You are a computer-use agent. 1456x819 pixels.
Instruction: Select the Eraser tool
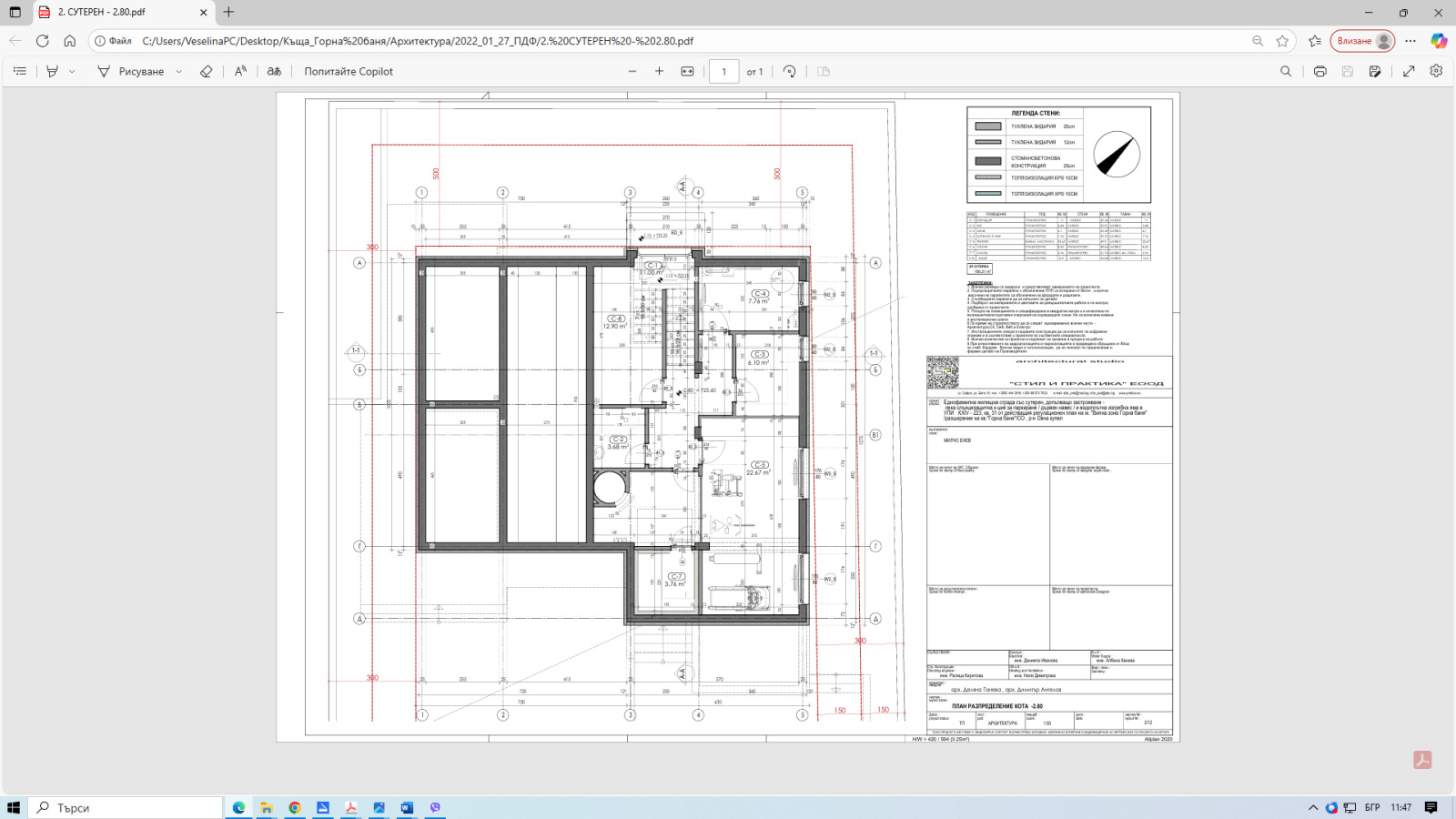coord(206,71)
